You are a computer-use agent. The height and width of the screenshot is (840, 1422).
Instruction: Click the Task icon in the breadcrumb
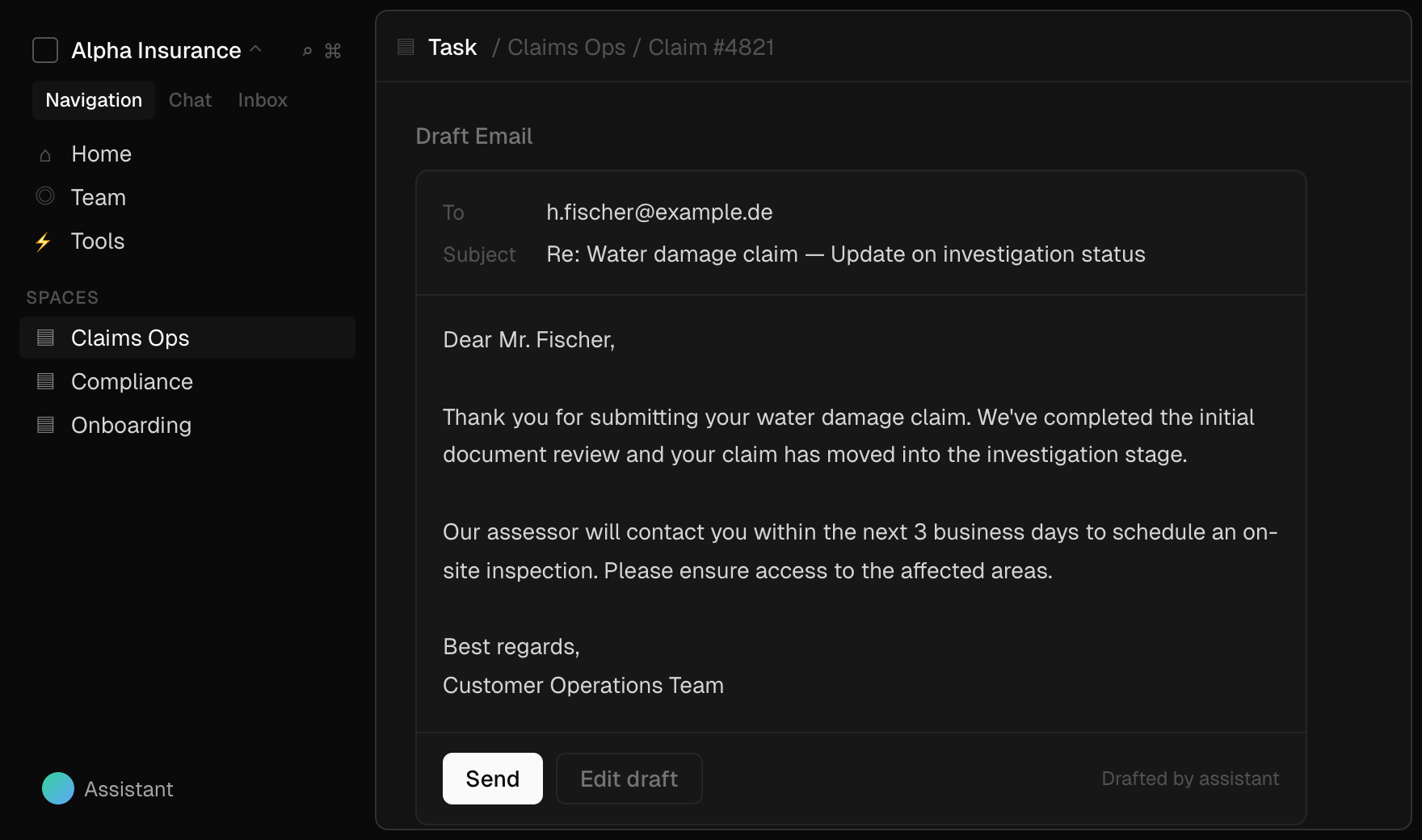click(x=406, y=48)
